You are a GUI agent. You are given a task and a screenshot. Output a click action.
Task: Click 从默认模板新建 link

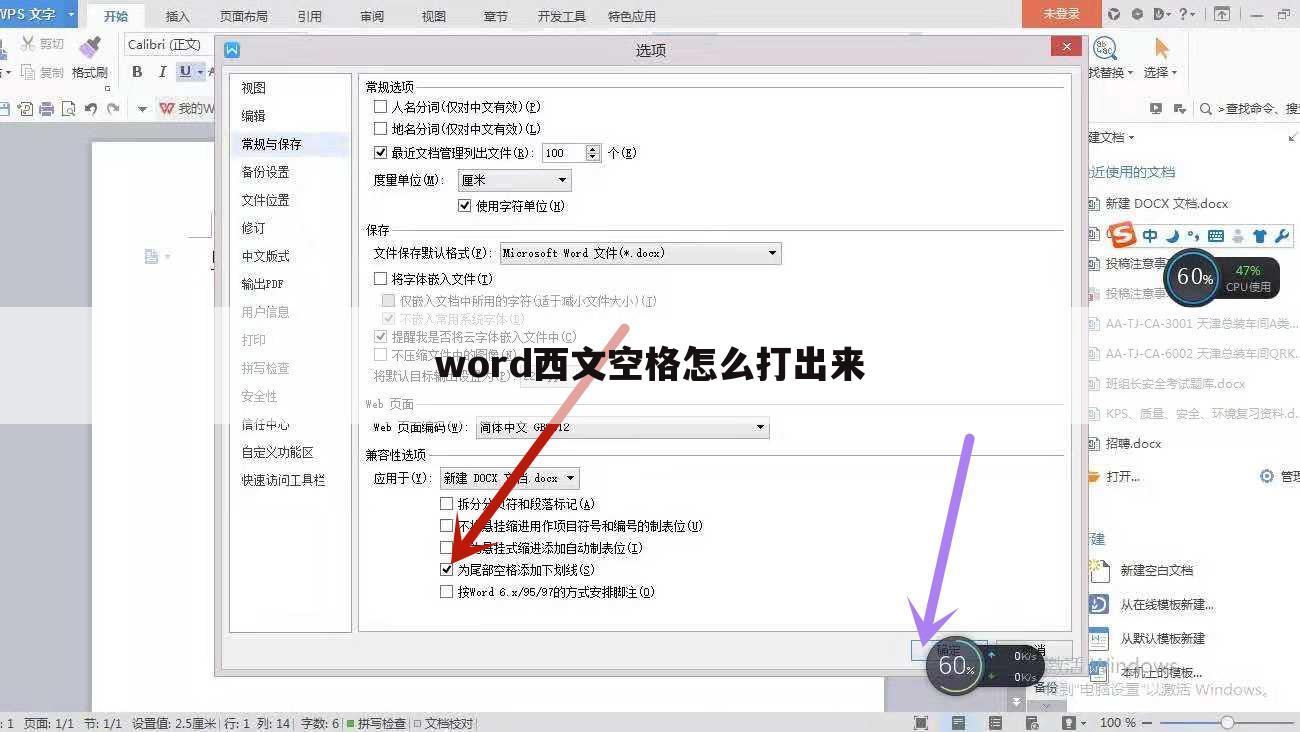coord(1162,638)
